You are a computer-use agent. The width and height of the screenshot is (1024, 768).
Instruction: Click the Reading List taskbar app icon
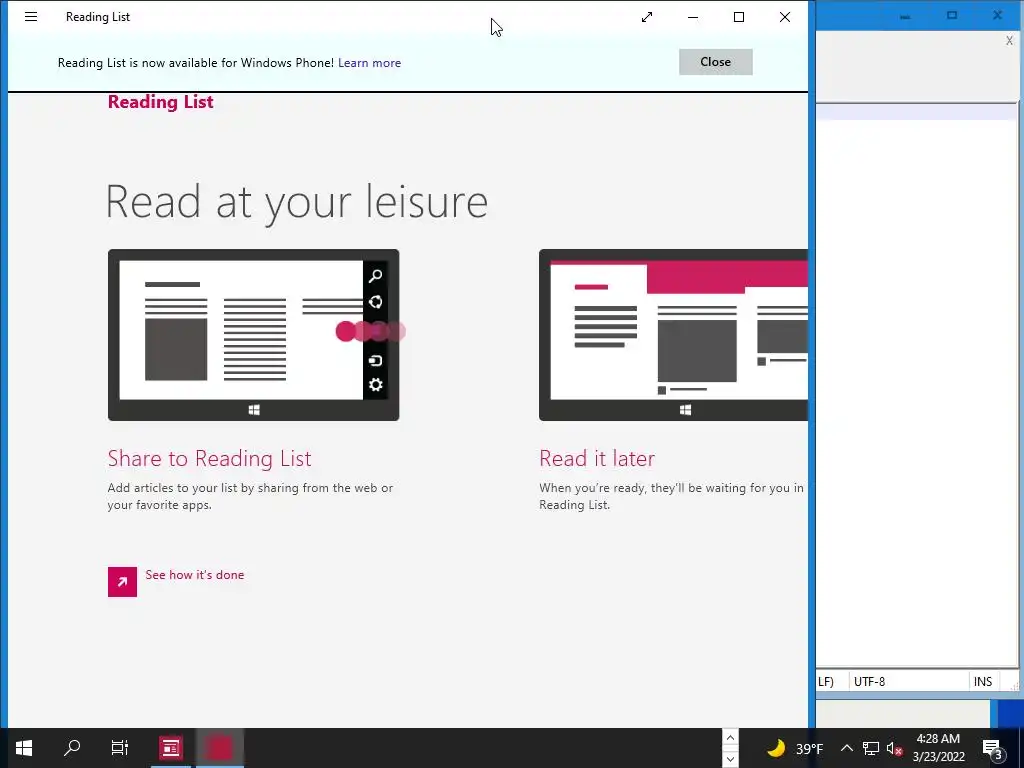coord(171,748)
